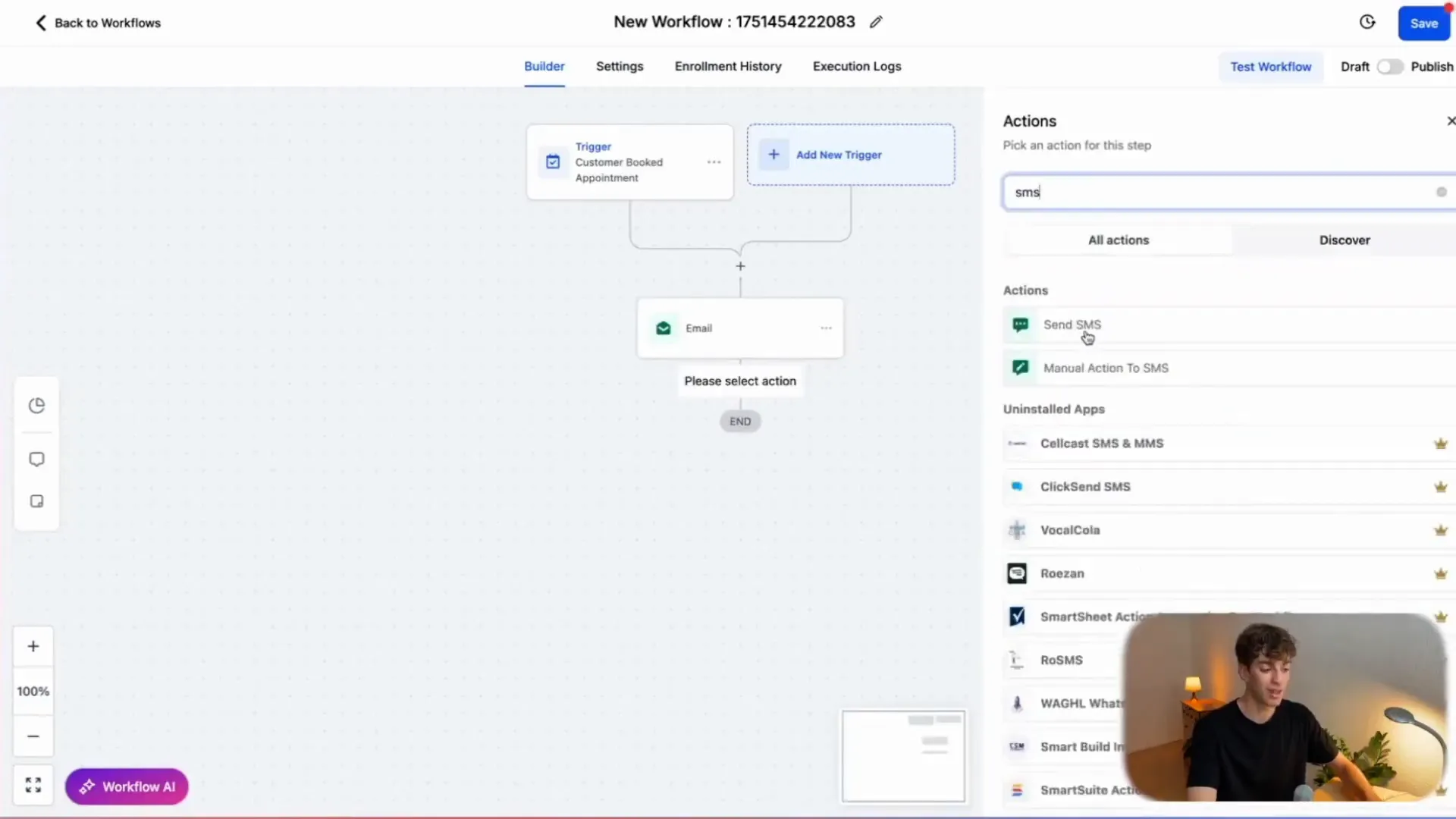Zoom in with the plus button

click(x=33, y=646)
